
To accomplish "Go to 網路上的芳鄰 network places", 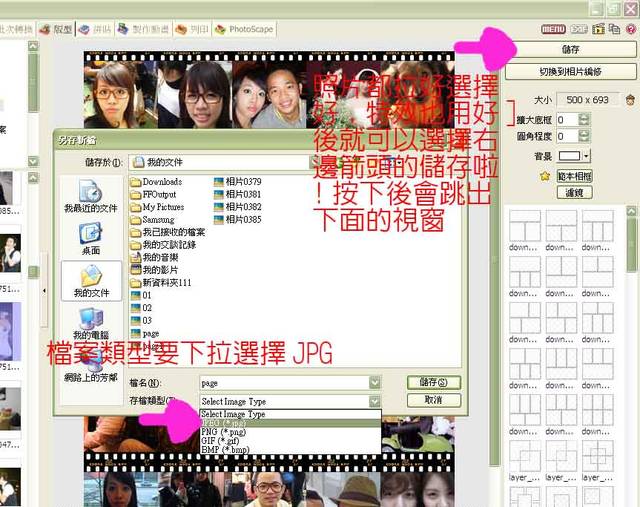I will click(91, 367).
